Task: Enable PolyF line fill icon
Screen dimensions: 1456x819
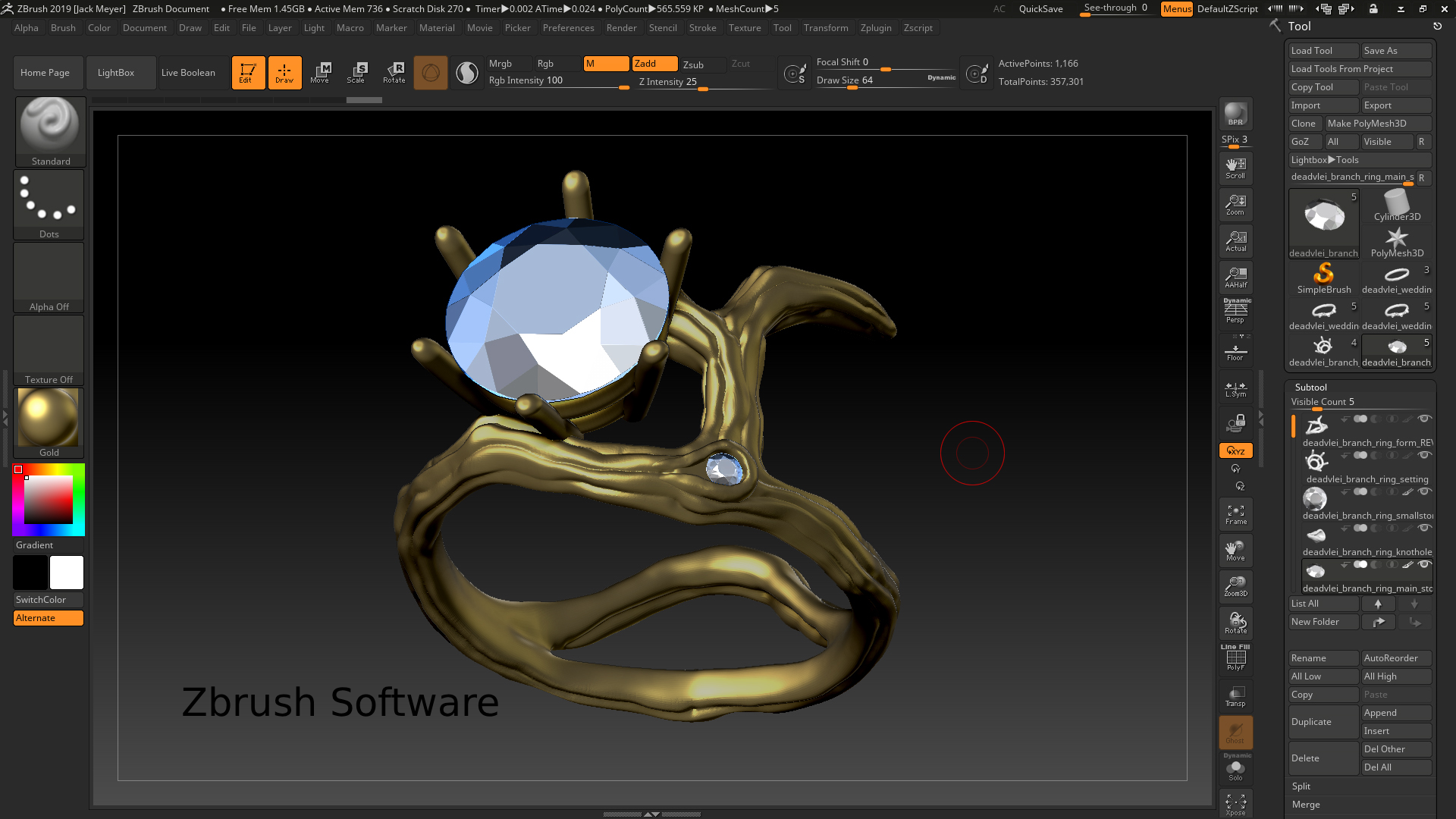Action: click(1235, 658)
